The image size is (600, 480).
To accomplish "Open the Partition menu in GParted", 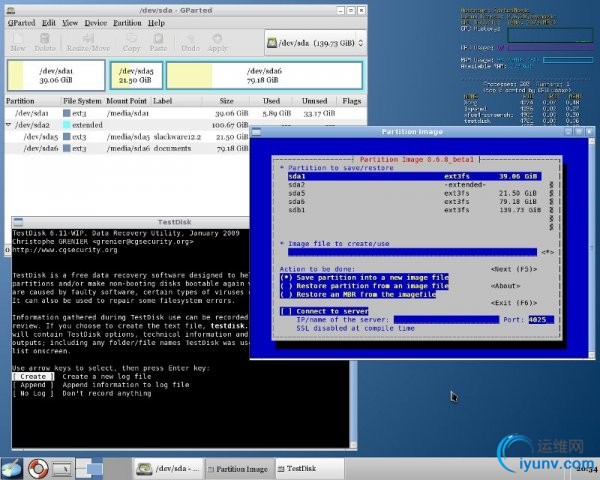I will point(127,22).
